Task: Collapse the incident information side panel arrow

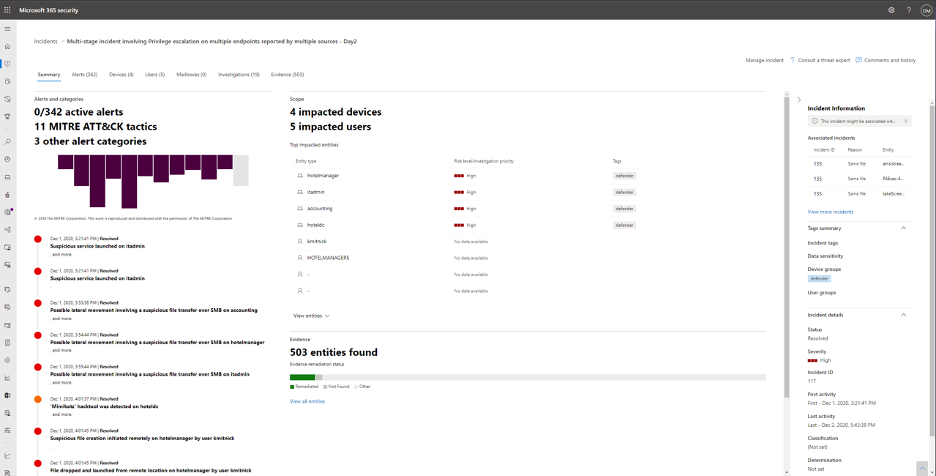Action: click(799, 100)
